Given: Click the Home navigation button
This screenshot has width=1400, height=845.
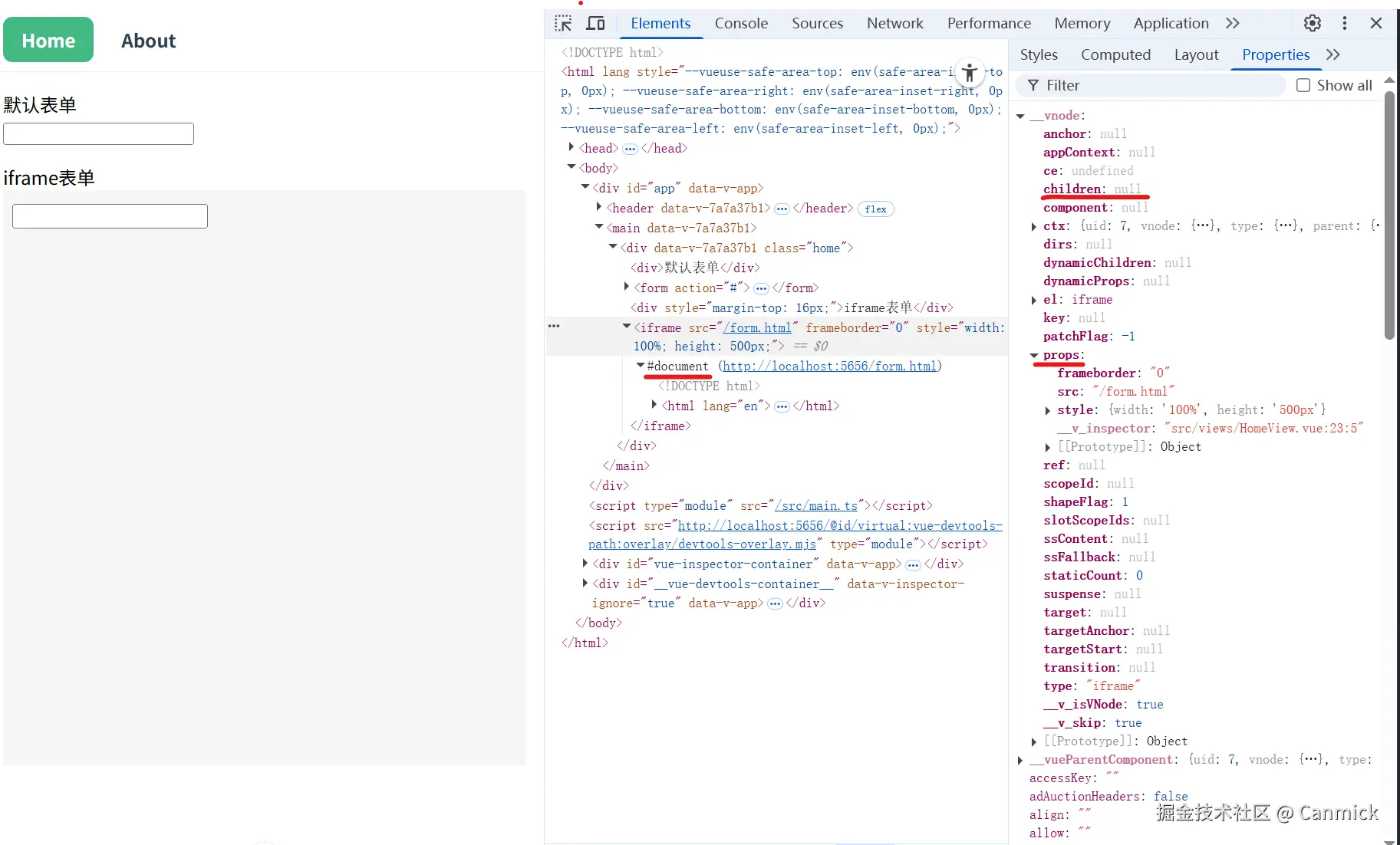Looking at the screenshot, I should (x=48, y=40).
